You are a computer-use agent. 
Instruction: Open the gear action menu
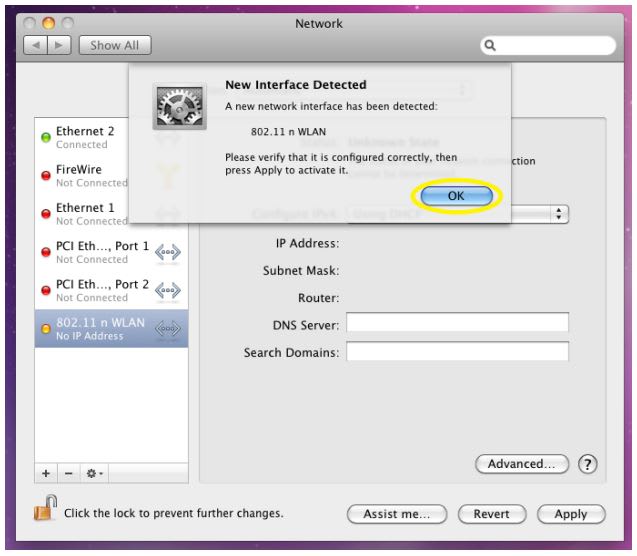coord(95,473)
